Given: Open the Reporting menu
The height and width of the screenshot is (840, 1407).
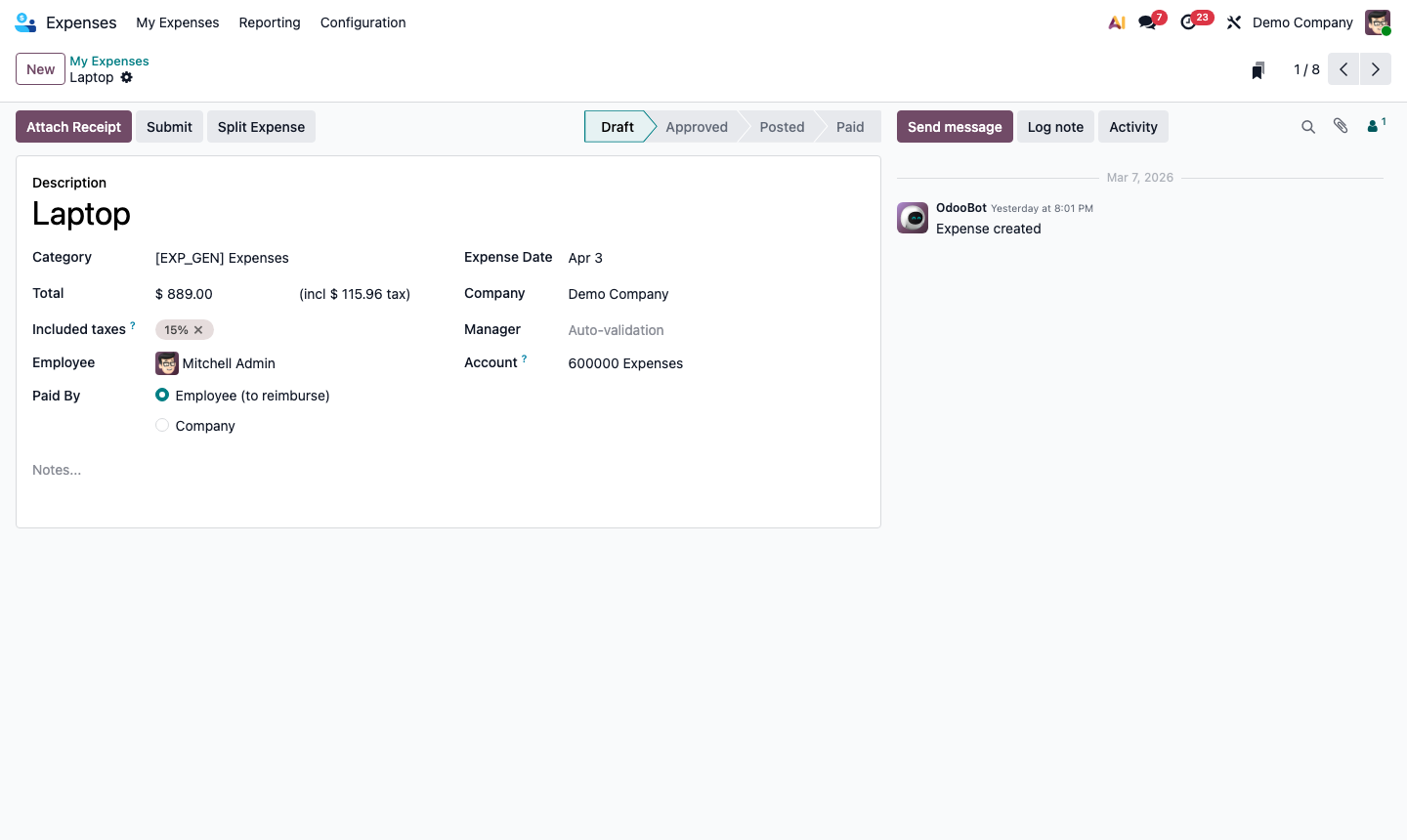Looking at the screenshot, I should pos(270,22).
